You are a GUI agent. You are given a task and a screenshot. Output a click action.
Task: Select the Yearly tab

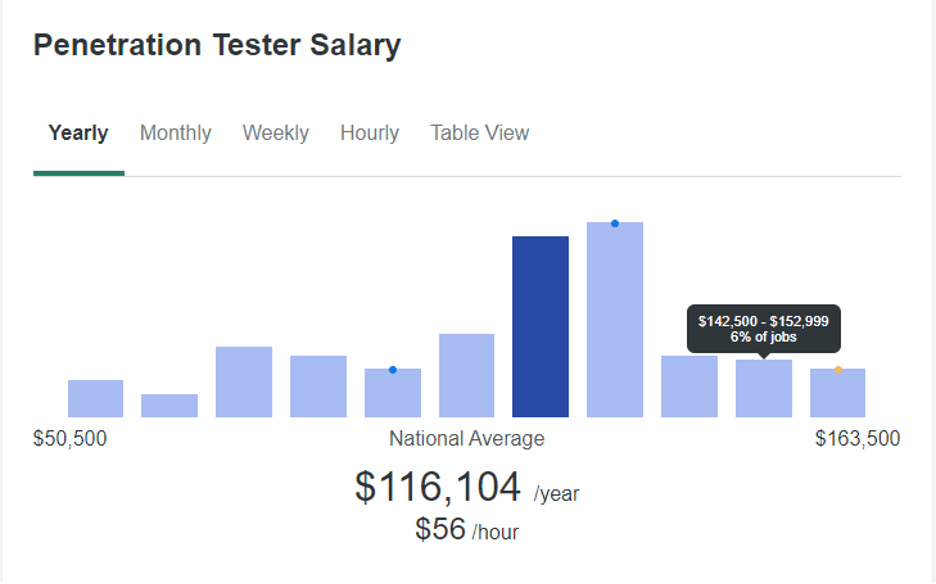pos(78,133)
